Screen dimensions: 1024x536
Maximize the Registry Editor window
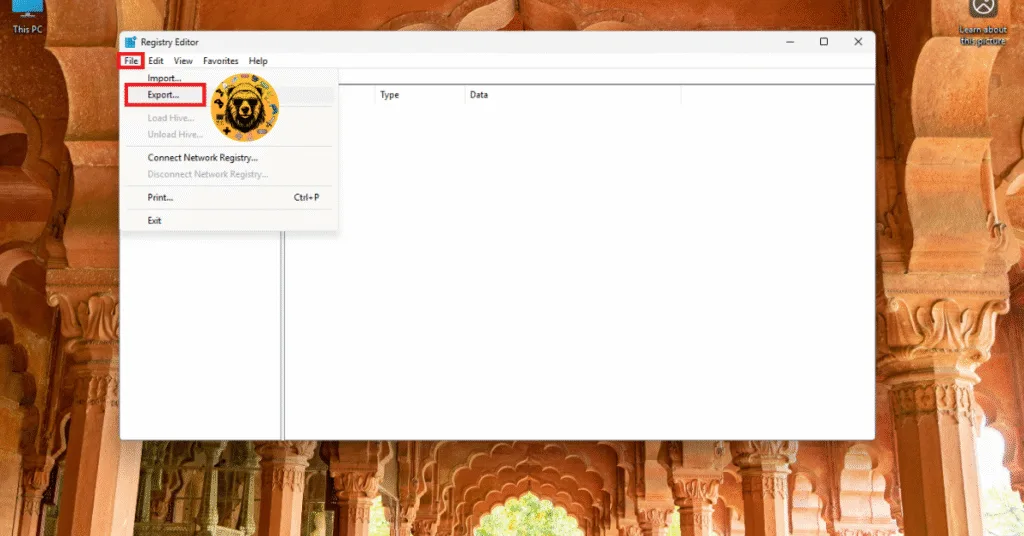pos(824,42)
